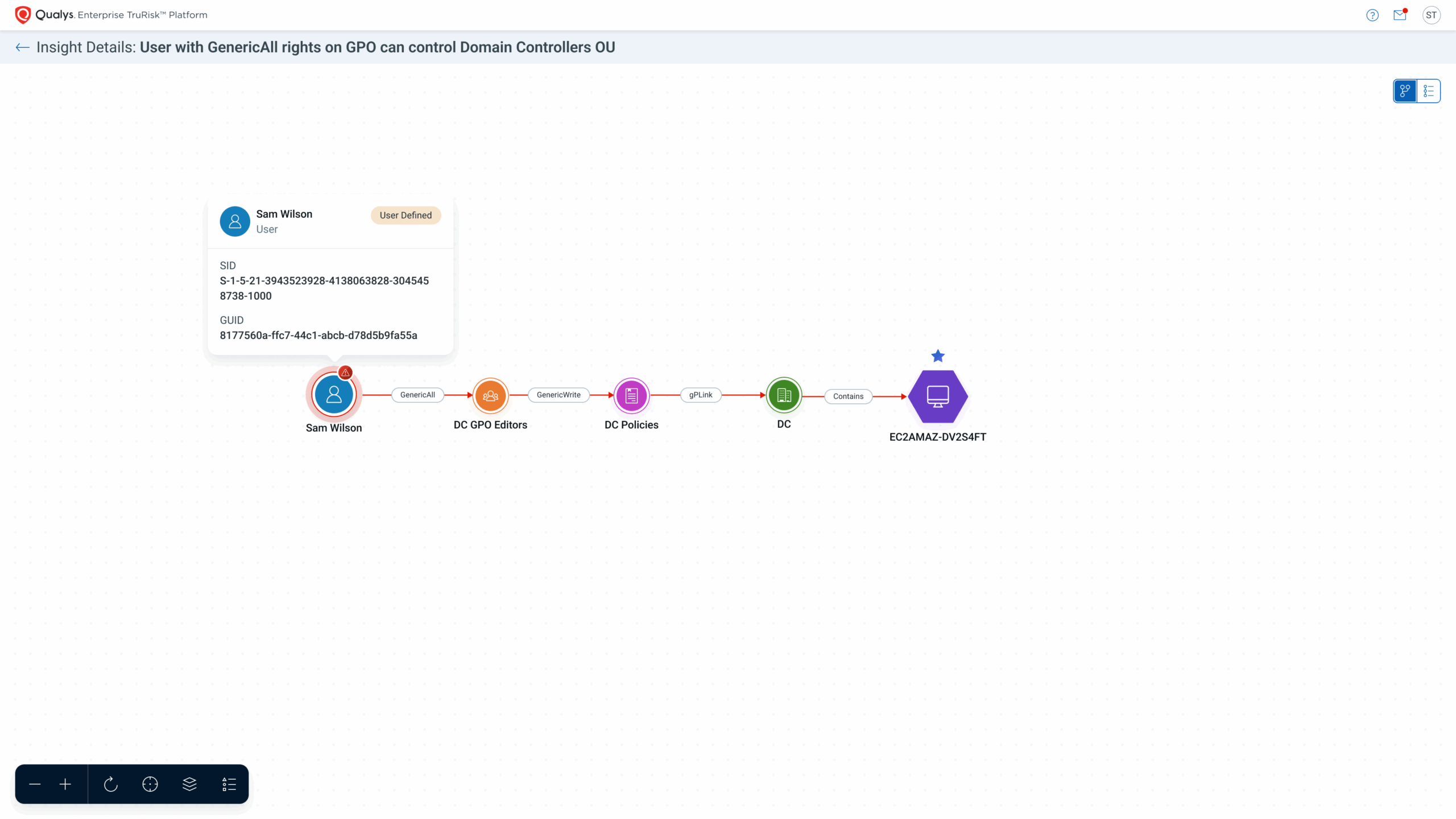Select the DC Policies GPO node
The height and width of the screenshot is (819, 1456).
[631, 395]
